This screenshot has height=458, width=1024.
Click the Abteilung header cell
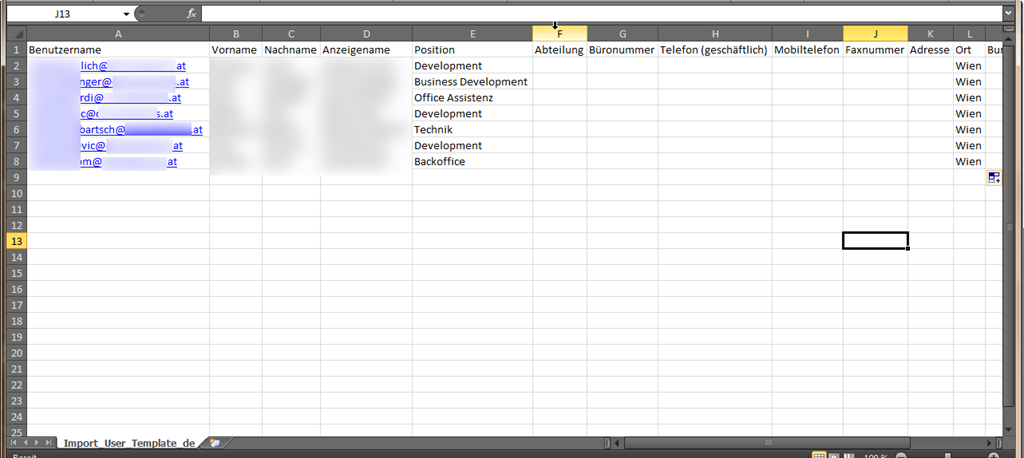[560, 50]
